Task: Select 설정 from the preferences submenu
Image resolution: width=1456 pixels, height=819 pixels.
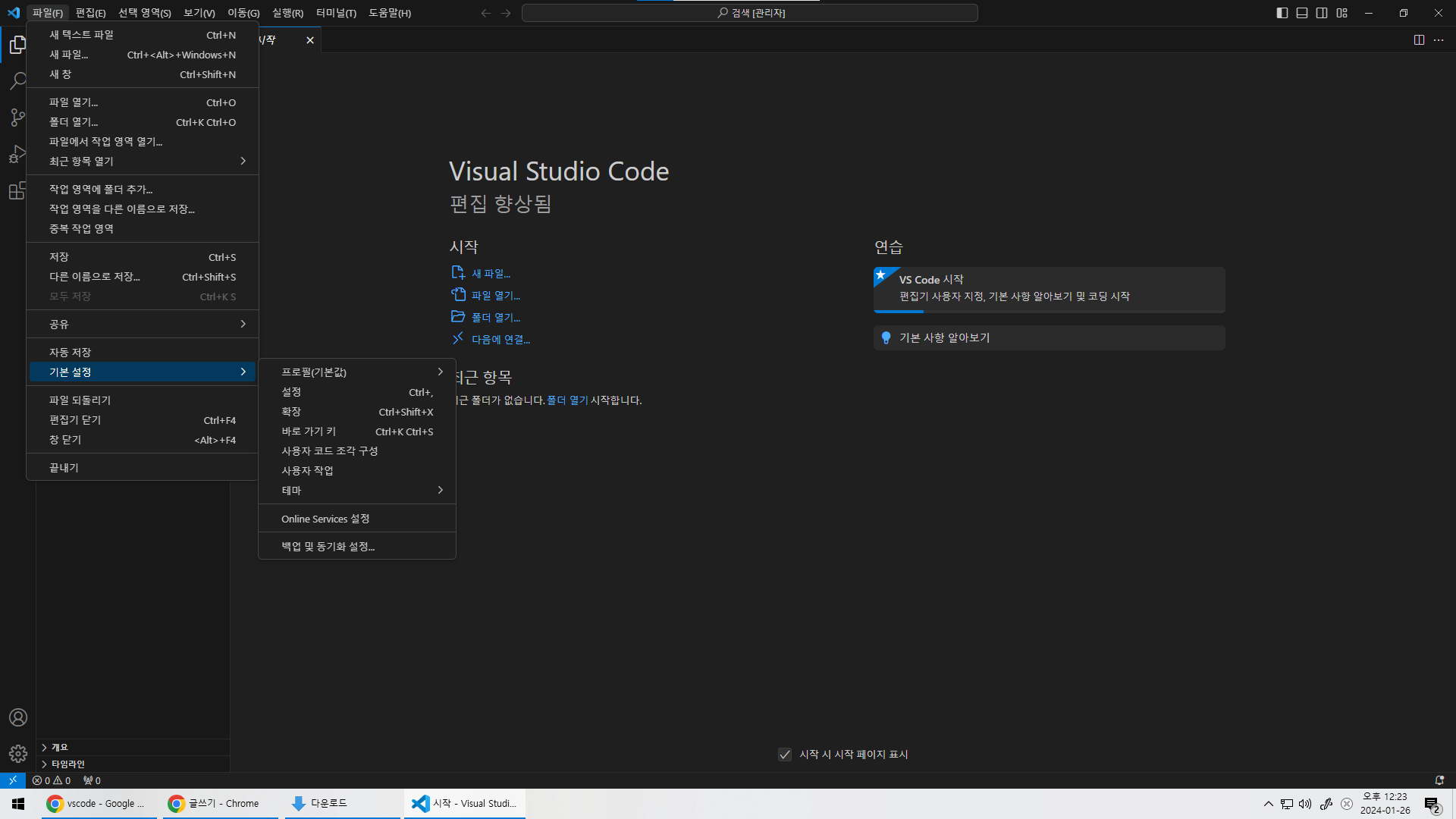Action: pos(292,392)
